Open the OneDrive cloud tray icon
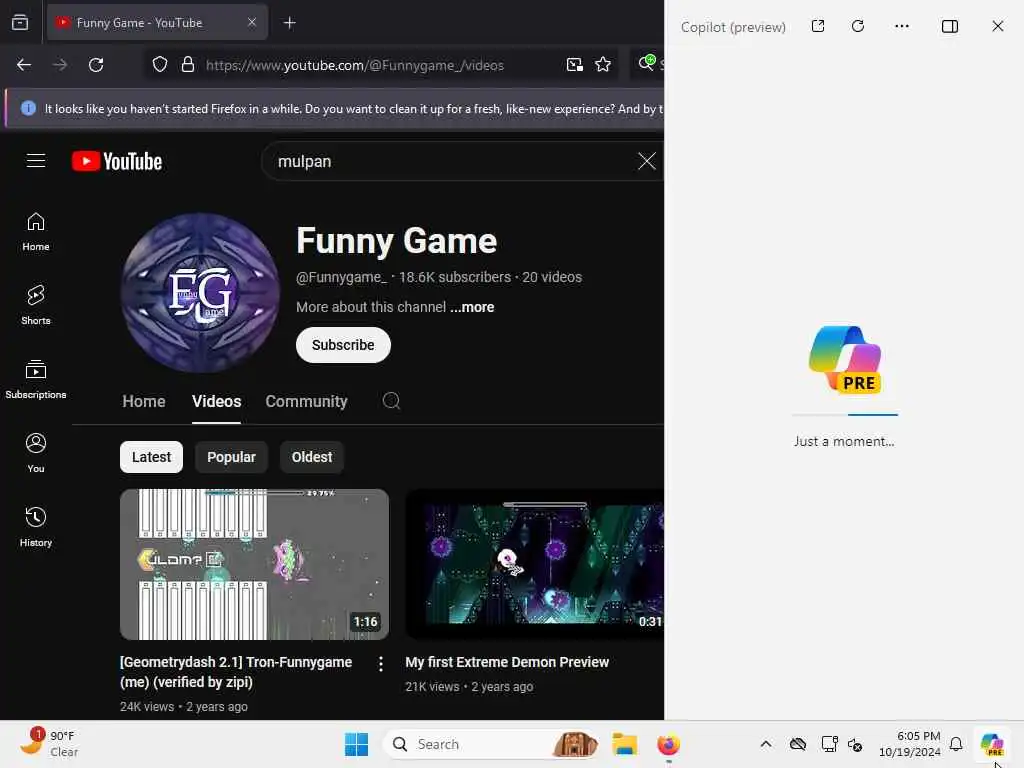This screenshot has height=768, width=1024. click(x=798, y=744)
